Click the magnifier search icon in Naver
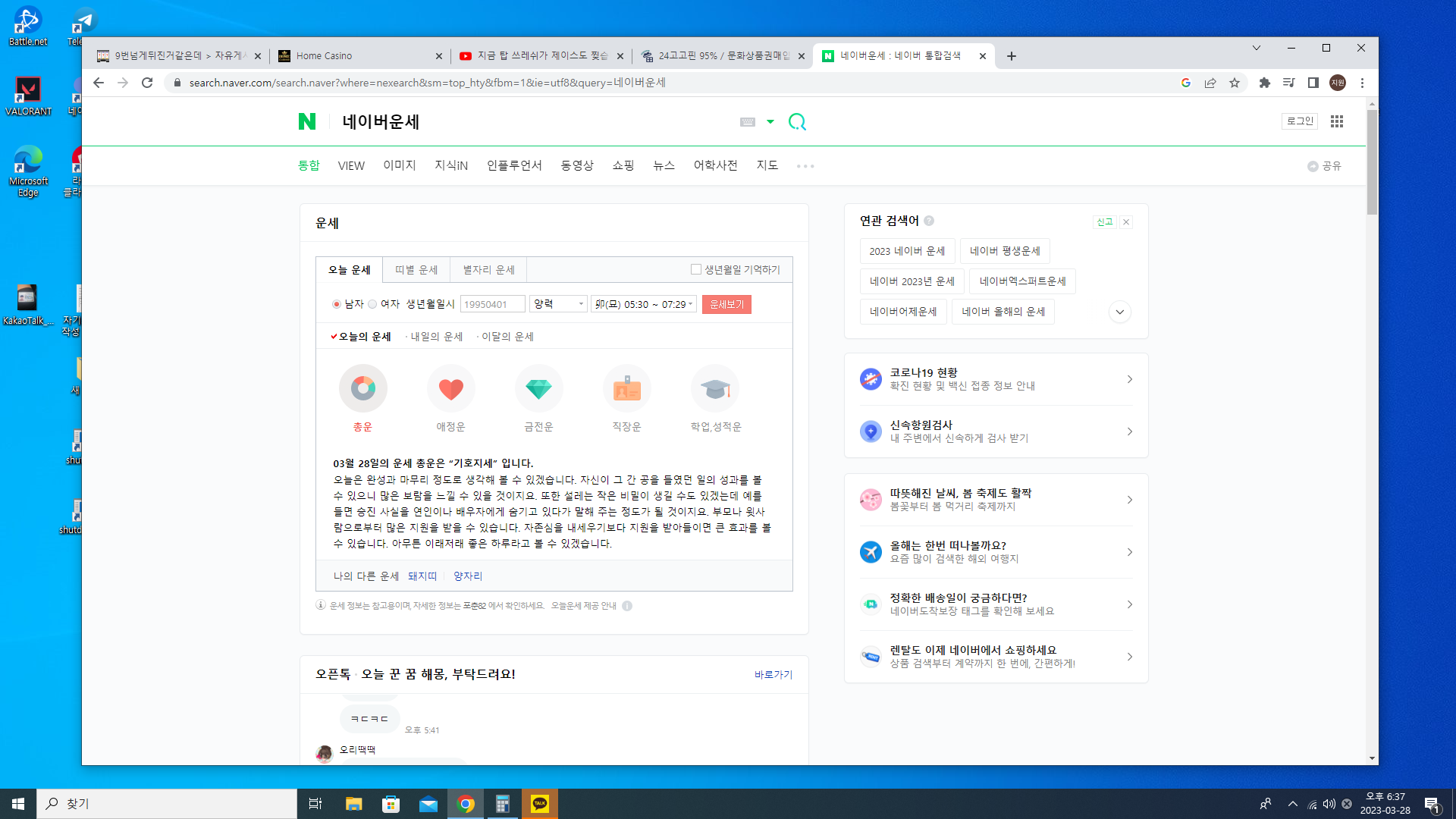1456x819 pixels. point(797,121)
